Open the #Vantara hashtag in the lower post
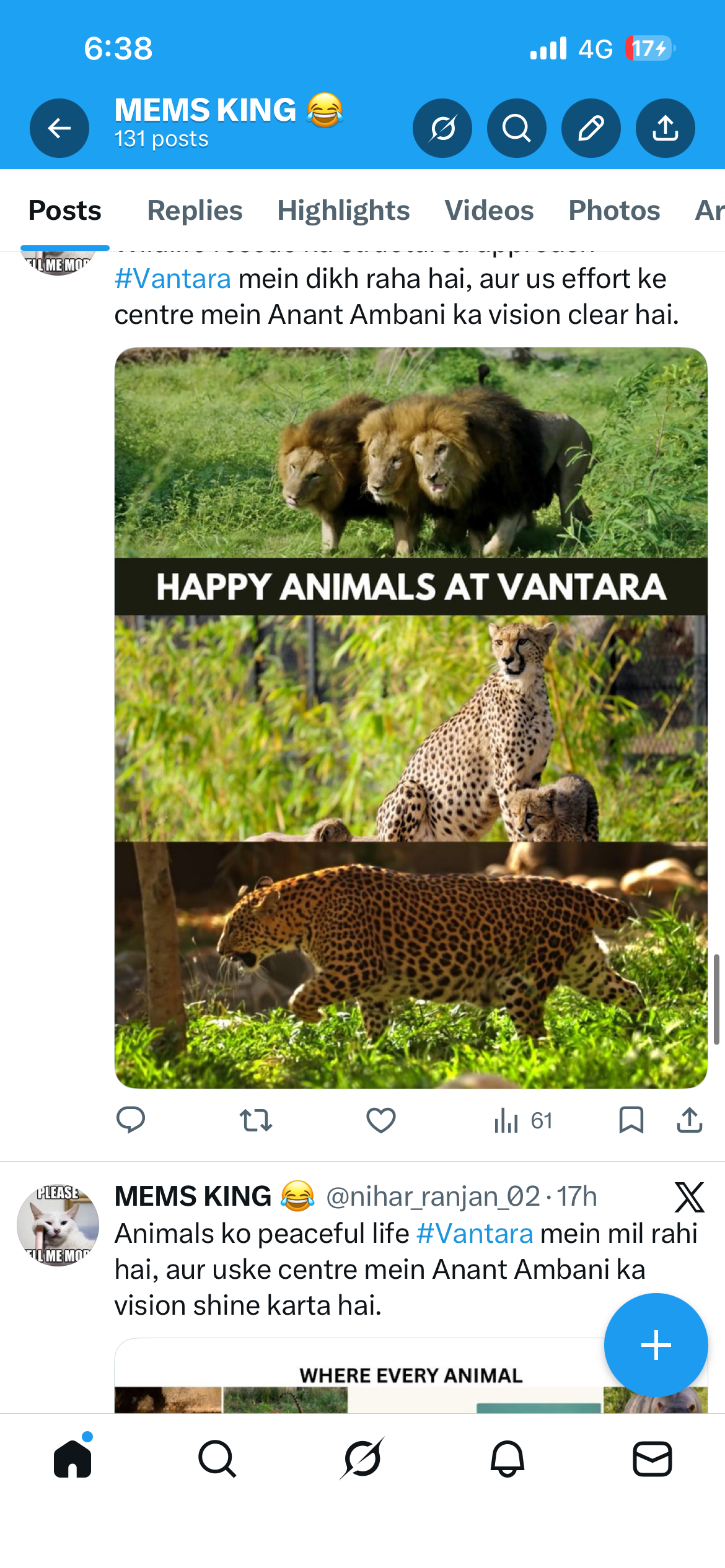The image size is (725, 1568). [475, 1234]
